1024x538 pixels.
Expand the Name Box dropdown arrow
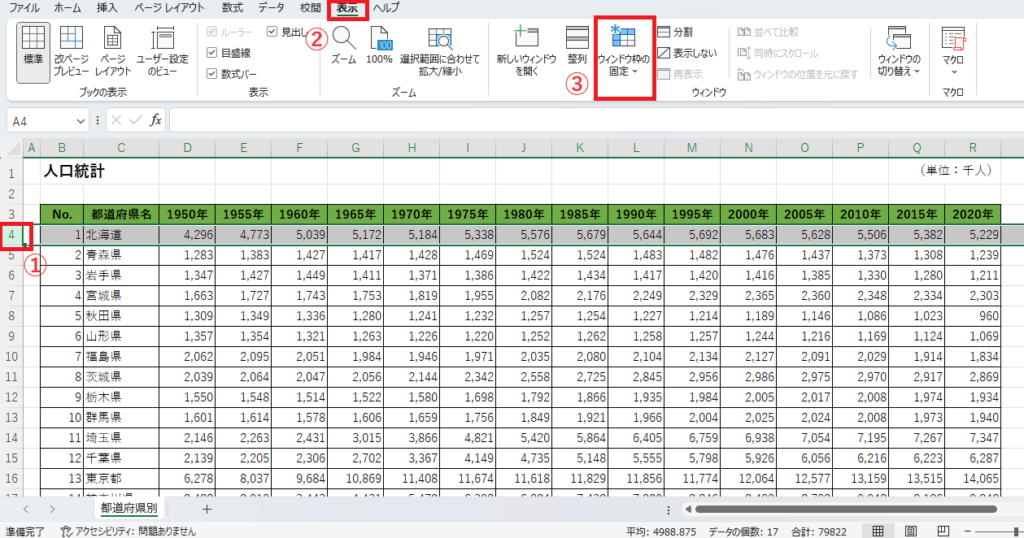(x=80, y=121)
